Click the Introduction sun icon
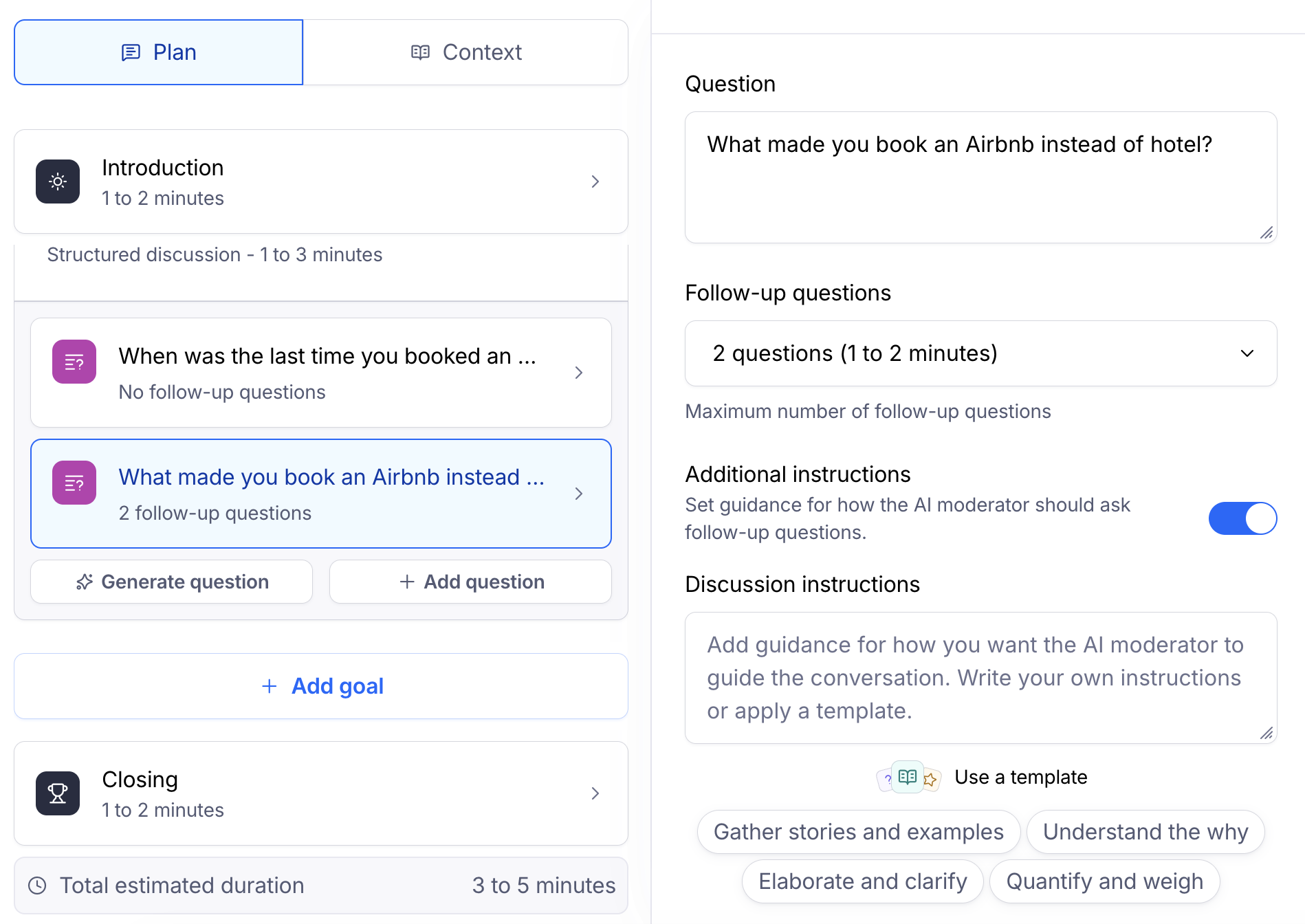This screenshot has height=924, width=1305. 58,181
